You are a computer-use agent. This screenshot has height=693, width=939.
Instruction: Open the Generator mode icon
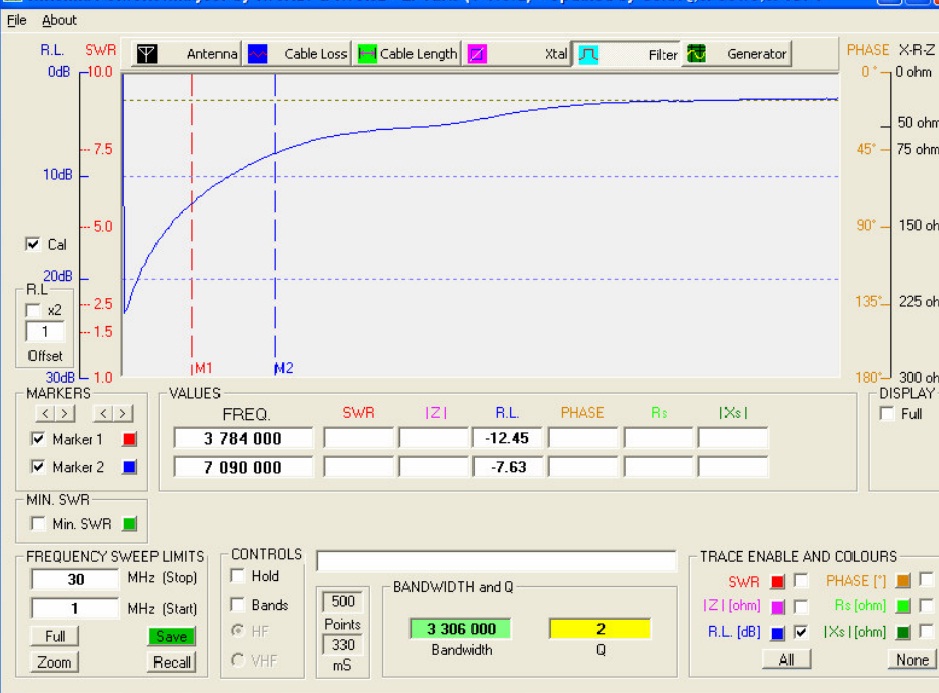point(695,54)
